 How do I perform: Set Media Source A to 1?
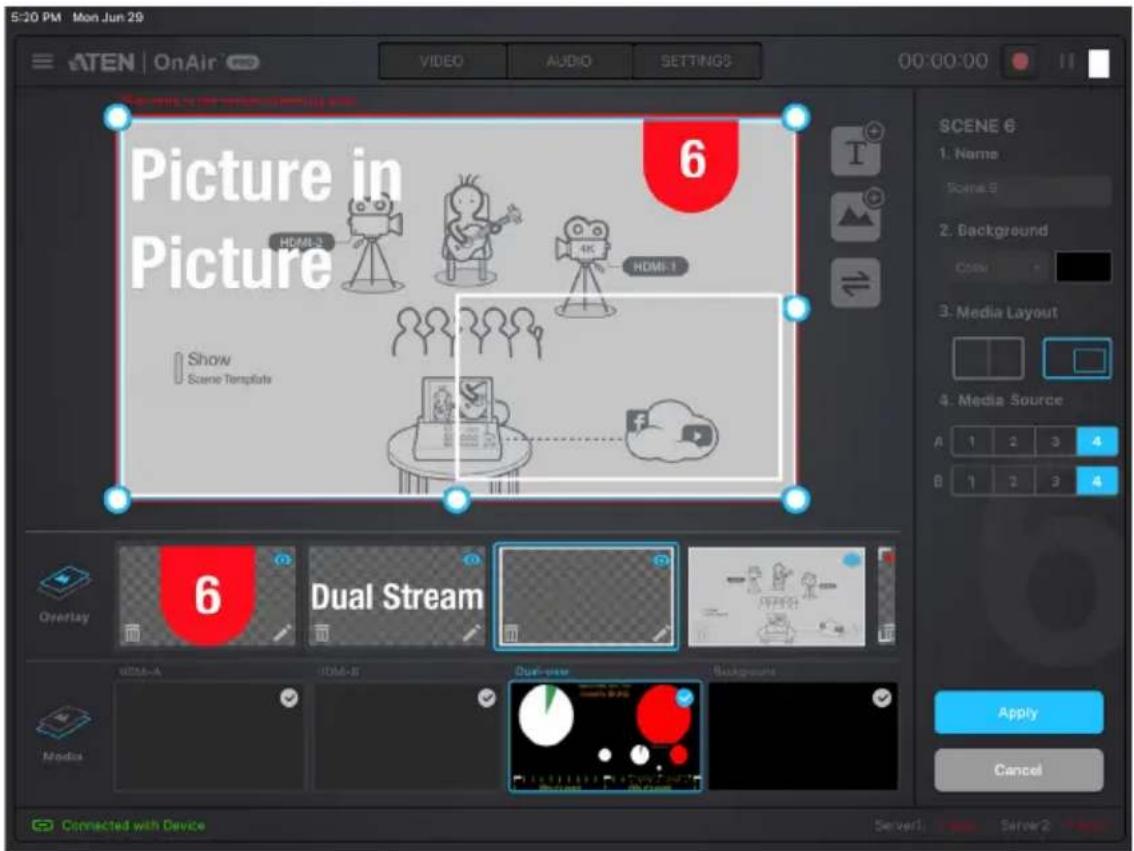[971, 442]
